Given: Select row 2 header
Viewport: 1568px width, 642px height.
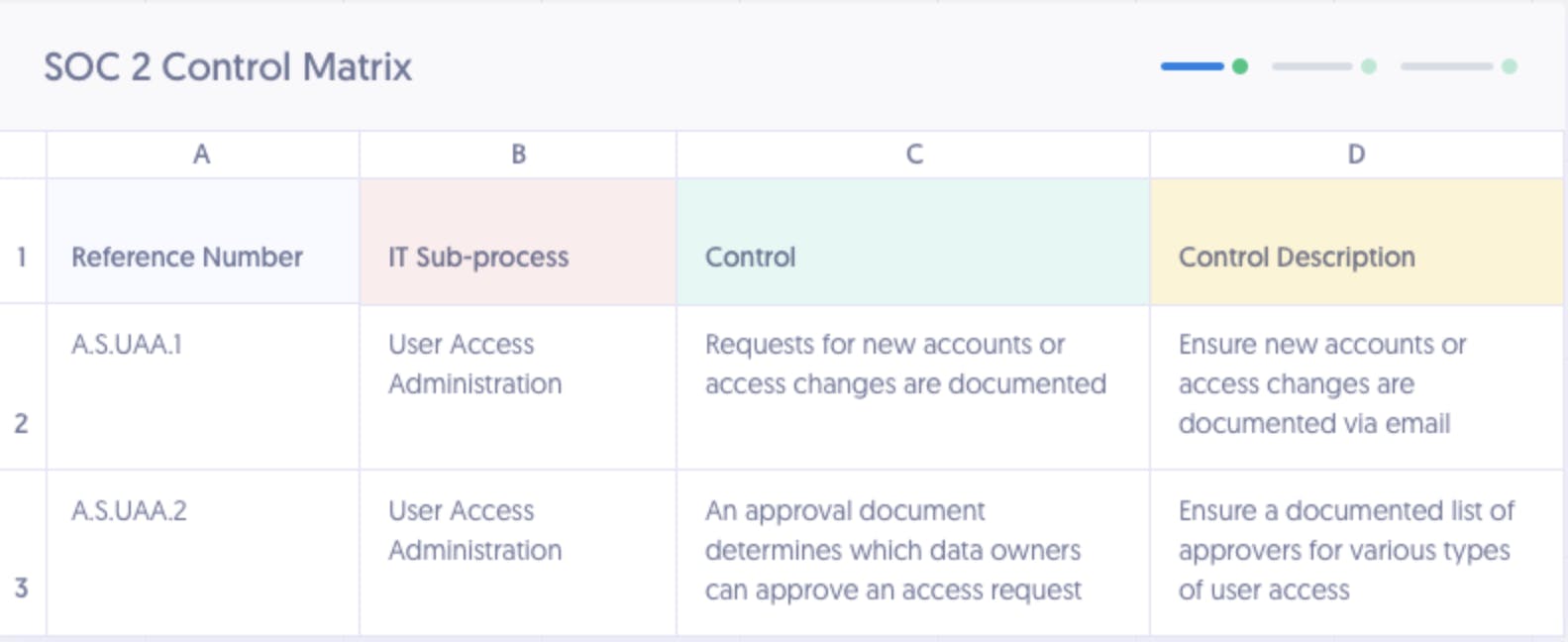Looking at the screenshot, I should point(22,387).
